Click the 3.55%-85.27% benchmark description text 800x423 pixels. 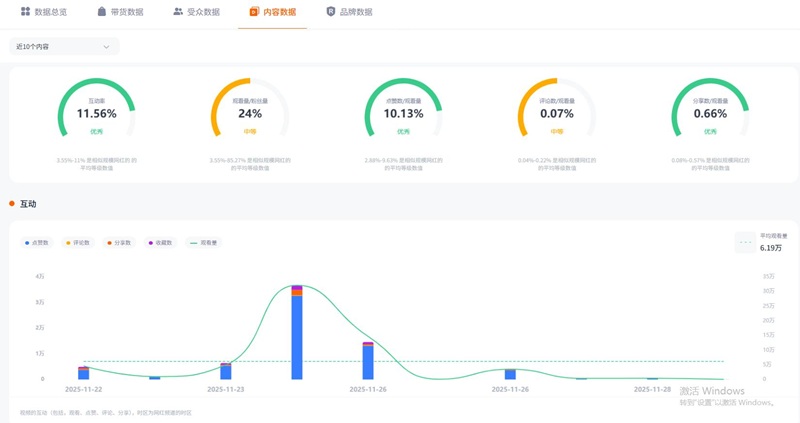(x=250, y=164)
